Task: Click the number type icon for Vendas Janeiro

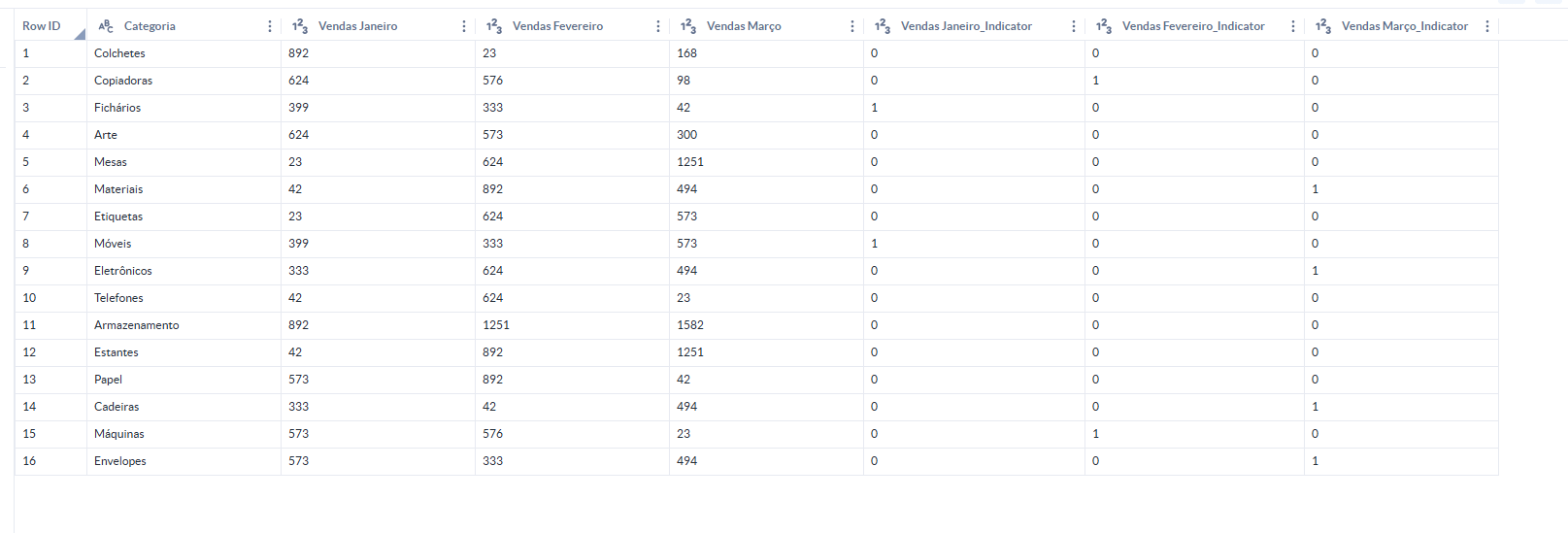Action: pyautogui.click(x=300, y=26)
